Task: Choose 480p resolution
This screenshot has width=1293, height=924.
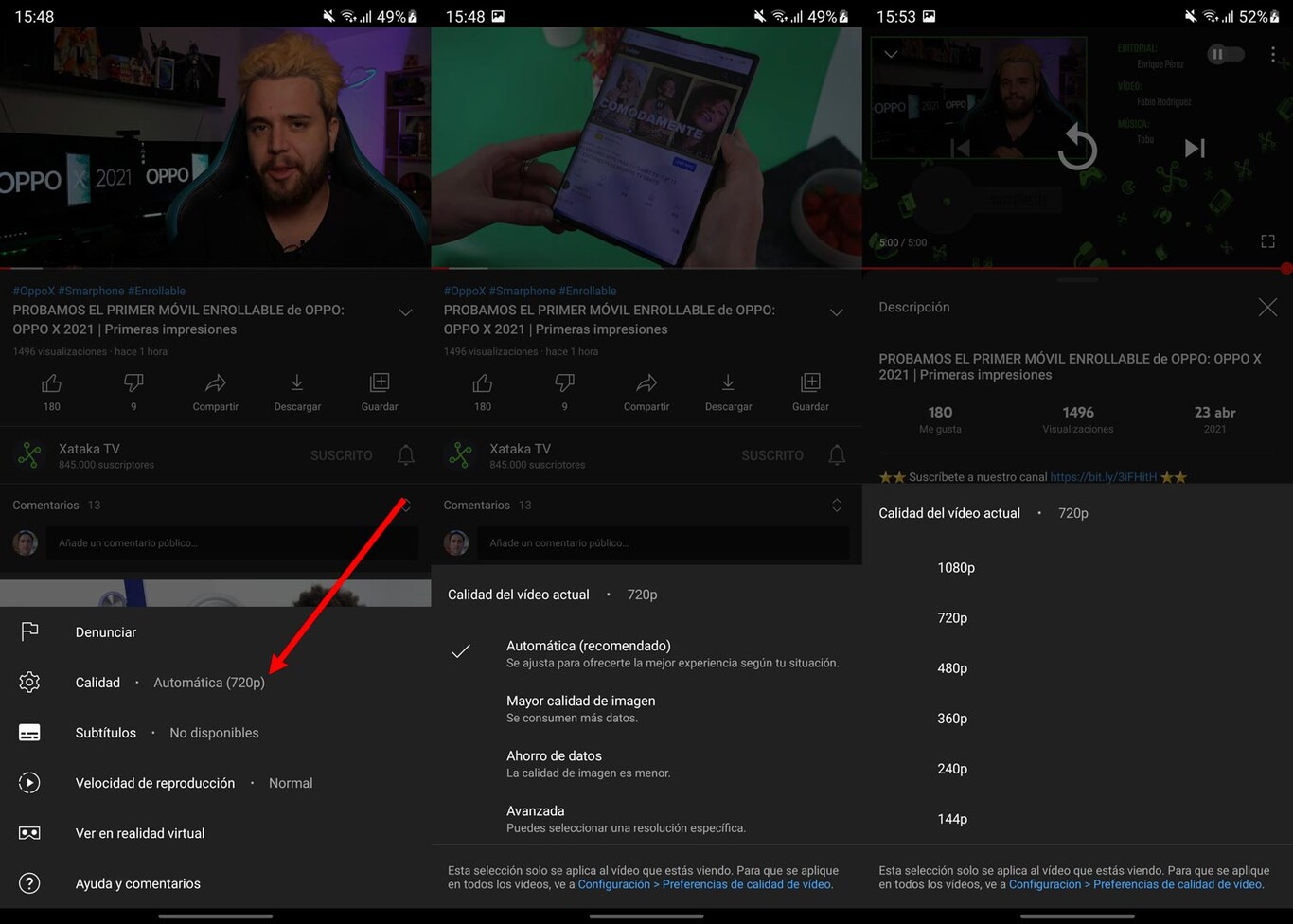Action: click(952, 668)
